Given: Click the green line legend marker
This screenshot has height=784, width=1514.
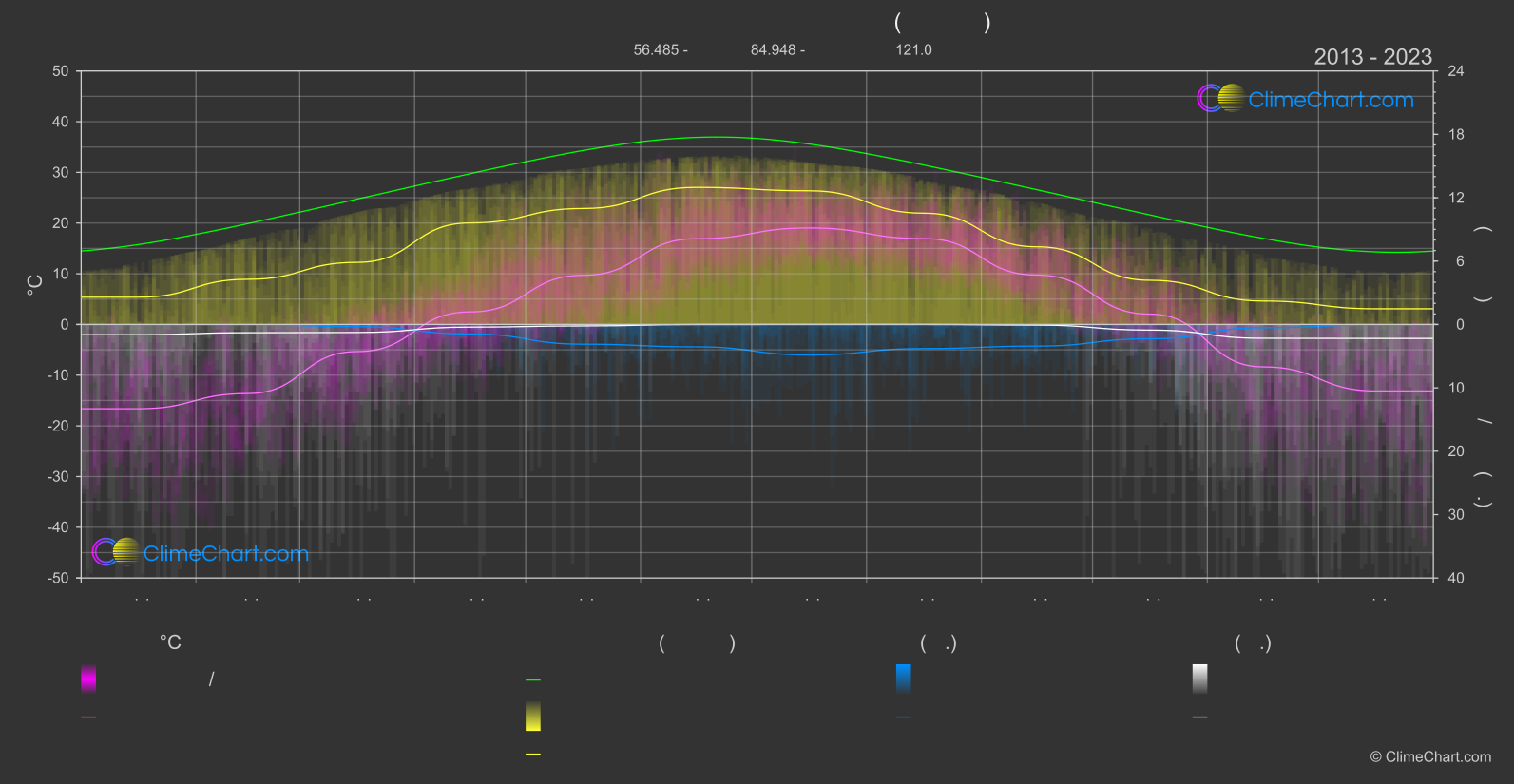Looking at the screenshot, I should click(x=533, y=680).
